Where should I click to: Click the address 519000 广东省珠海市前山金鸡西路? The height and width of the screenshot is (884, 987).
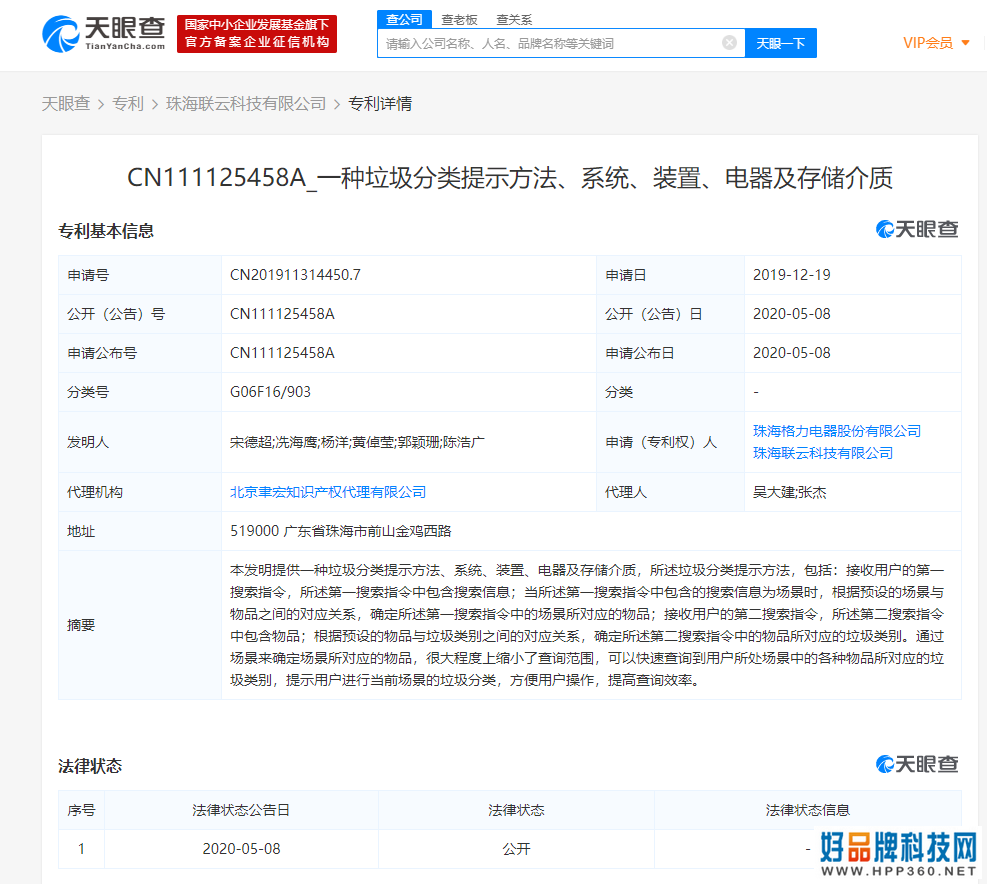tap(341, 531)
